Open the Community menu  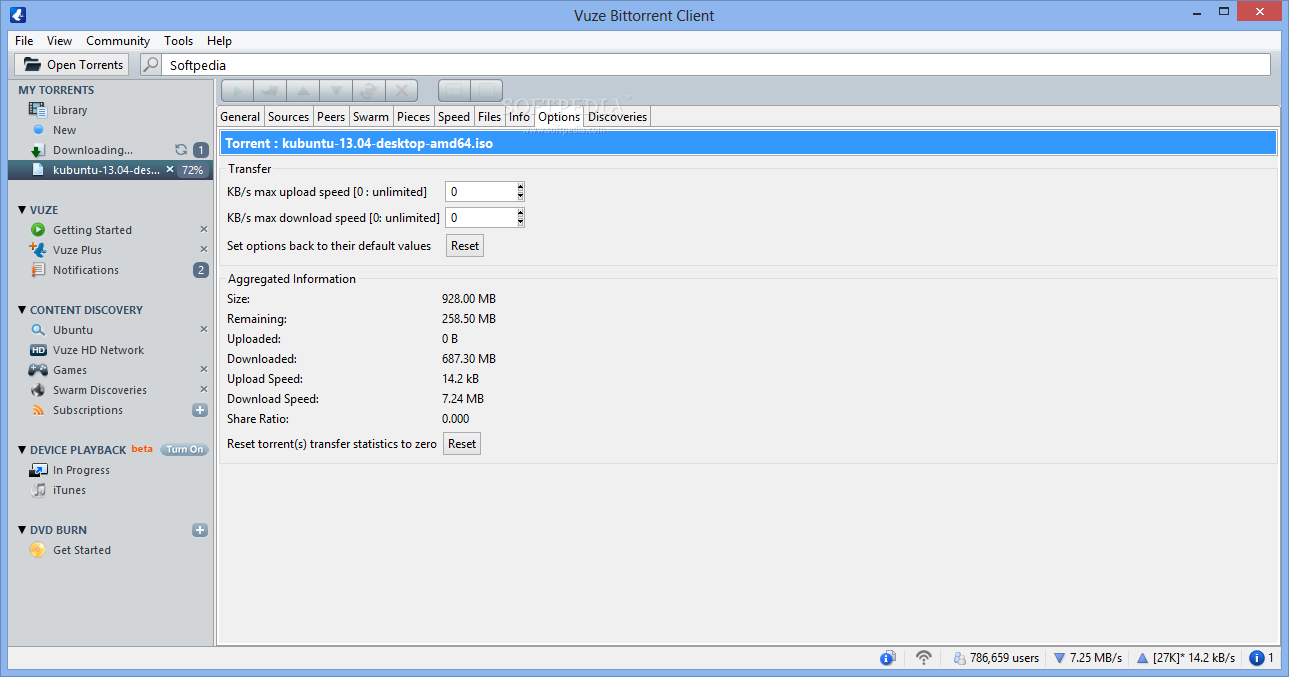click(118, 41)
